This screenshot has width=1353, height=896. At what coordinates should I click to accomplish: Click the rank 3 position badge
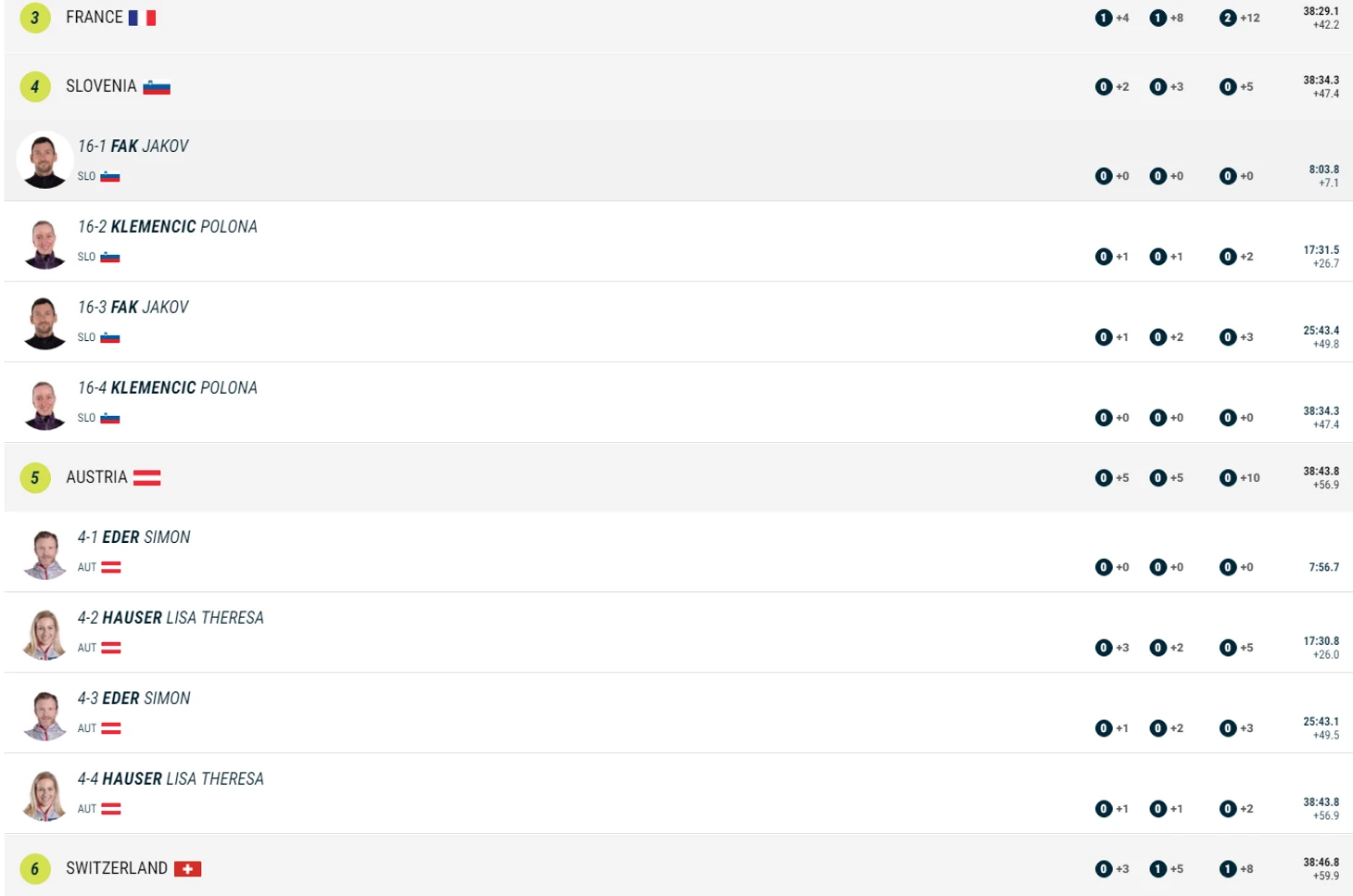click(x=35, y=18)
